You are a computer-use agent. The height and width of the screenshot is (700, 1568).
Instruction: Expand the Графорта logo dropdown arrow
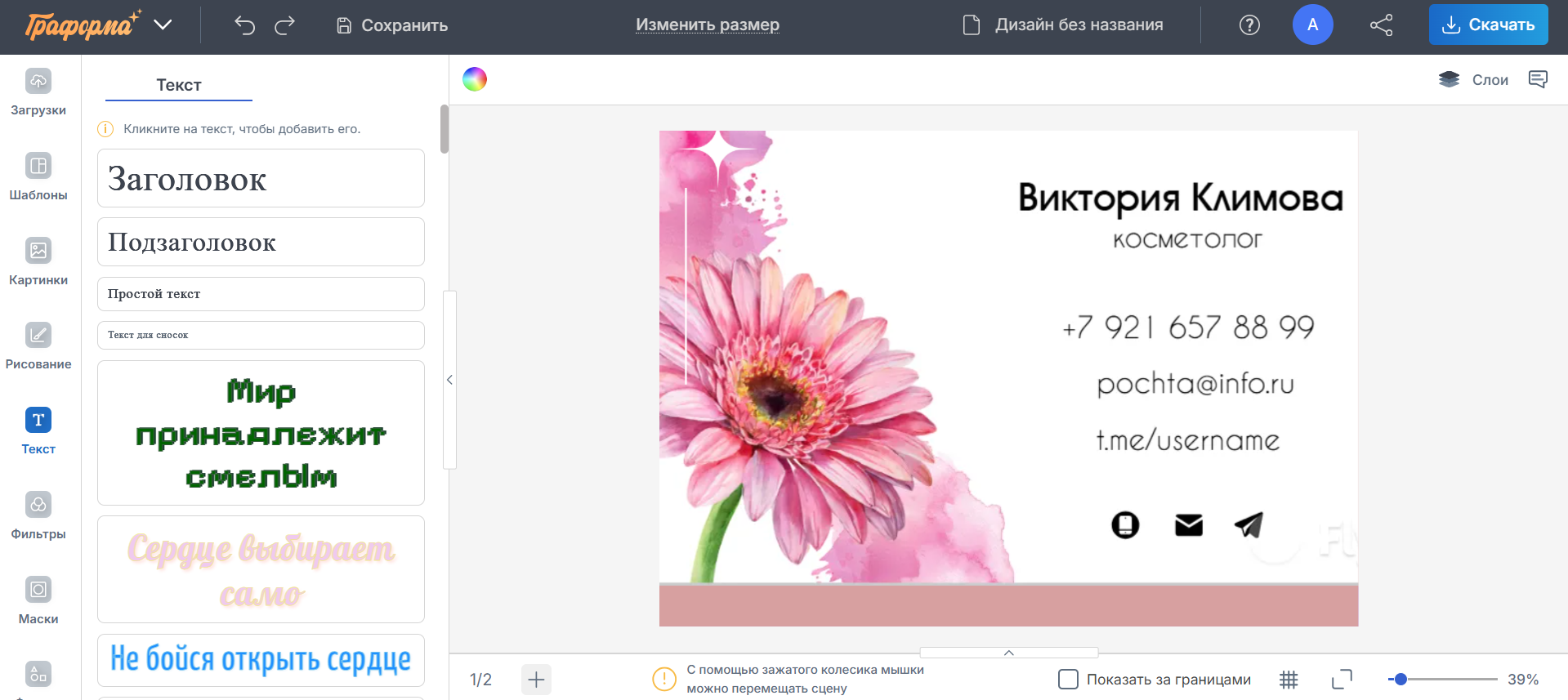[x=163, y=25]
